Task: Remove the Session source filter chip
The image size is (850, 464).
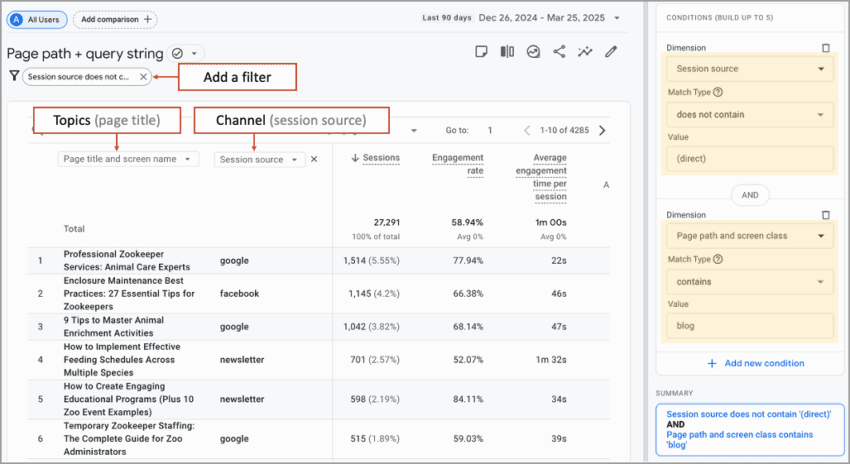Action: [x=143, y=76]
